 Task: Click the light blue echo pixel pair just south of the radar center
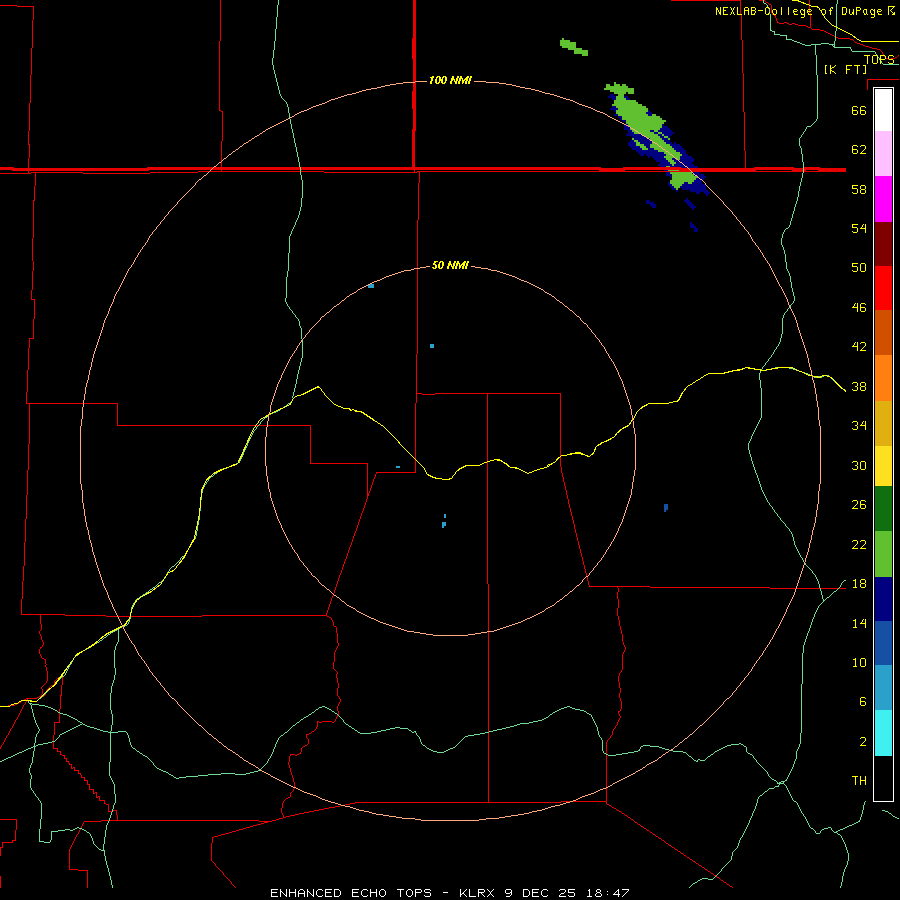point(444,521)
